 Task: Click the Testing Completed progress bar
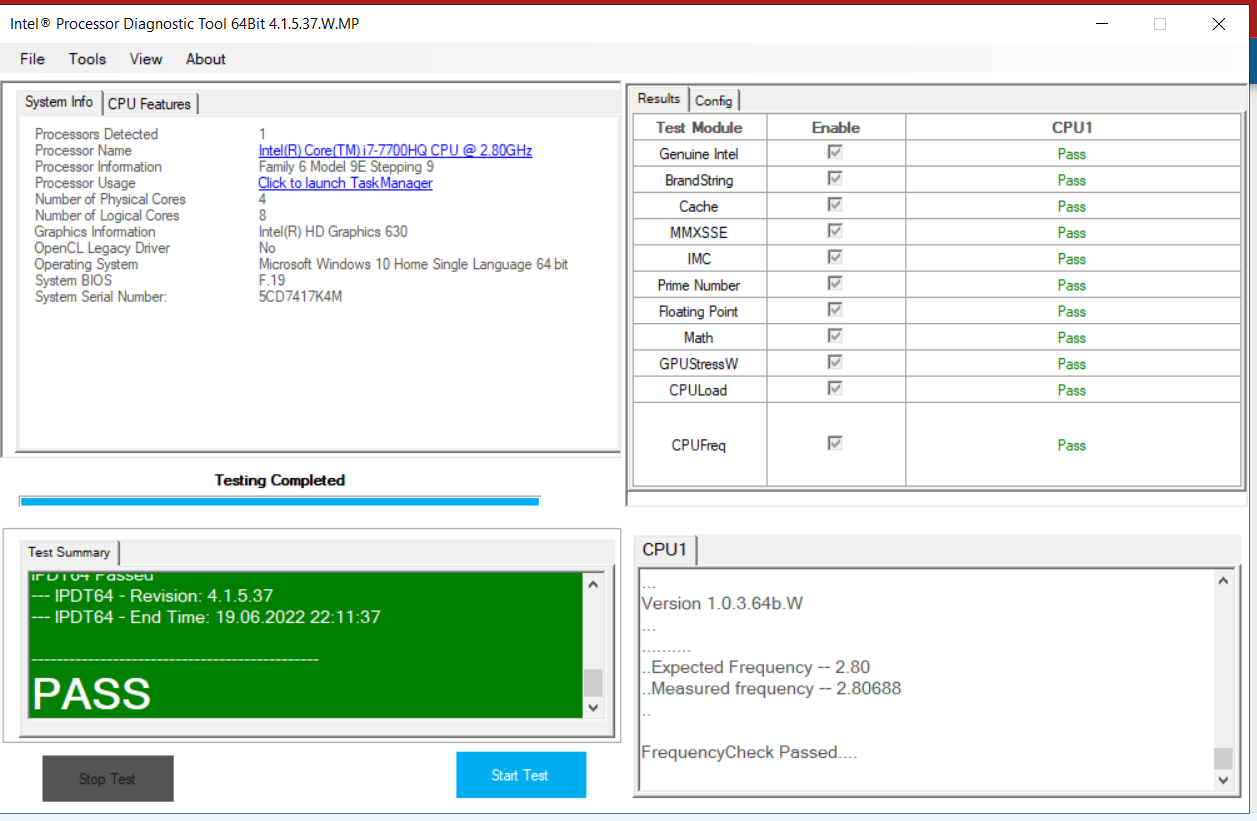(279, 500)
